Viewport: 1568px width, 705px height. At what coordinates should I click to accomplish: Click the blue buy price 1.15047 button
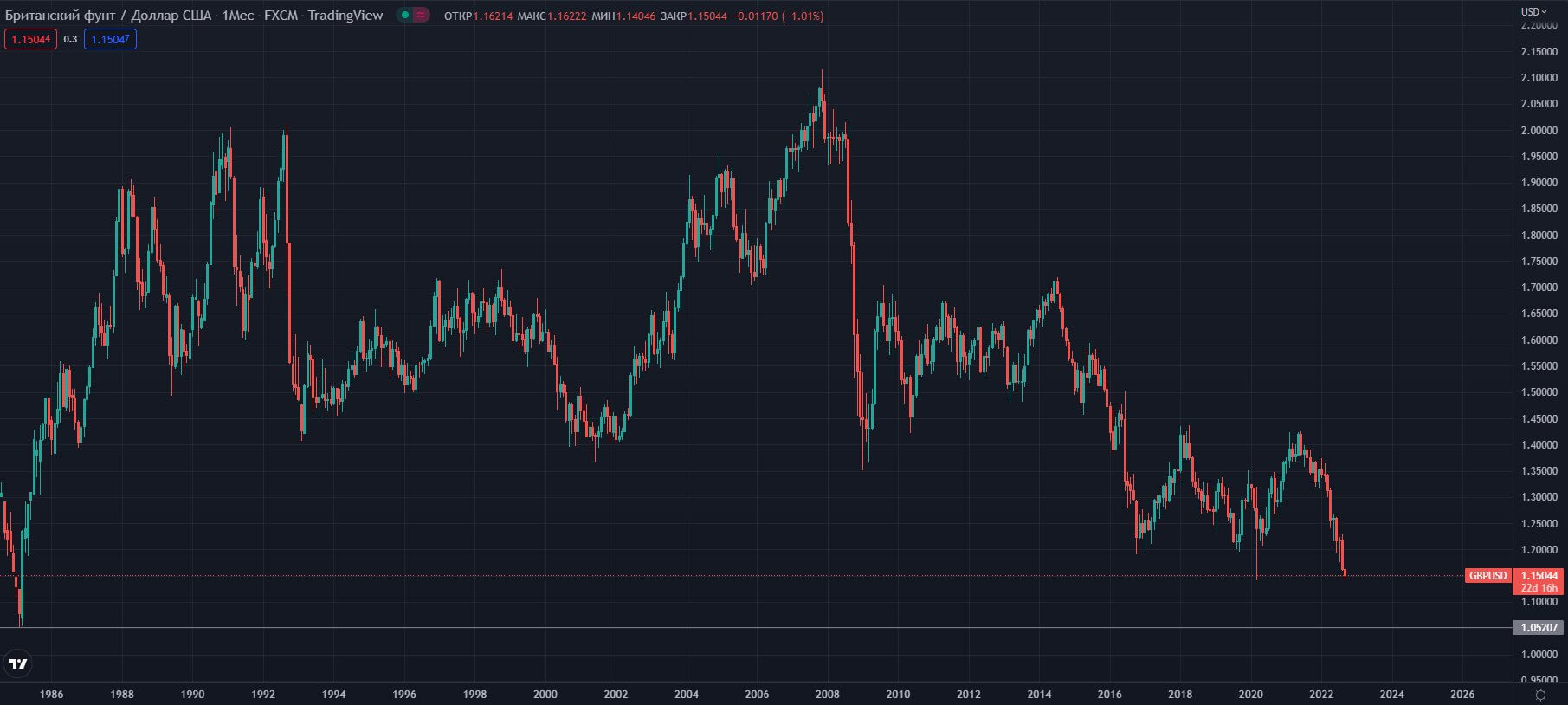tap(110, 39)
